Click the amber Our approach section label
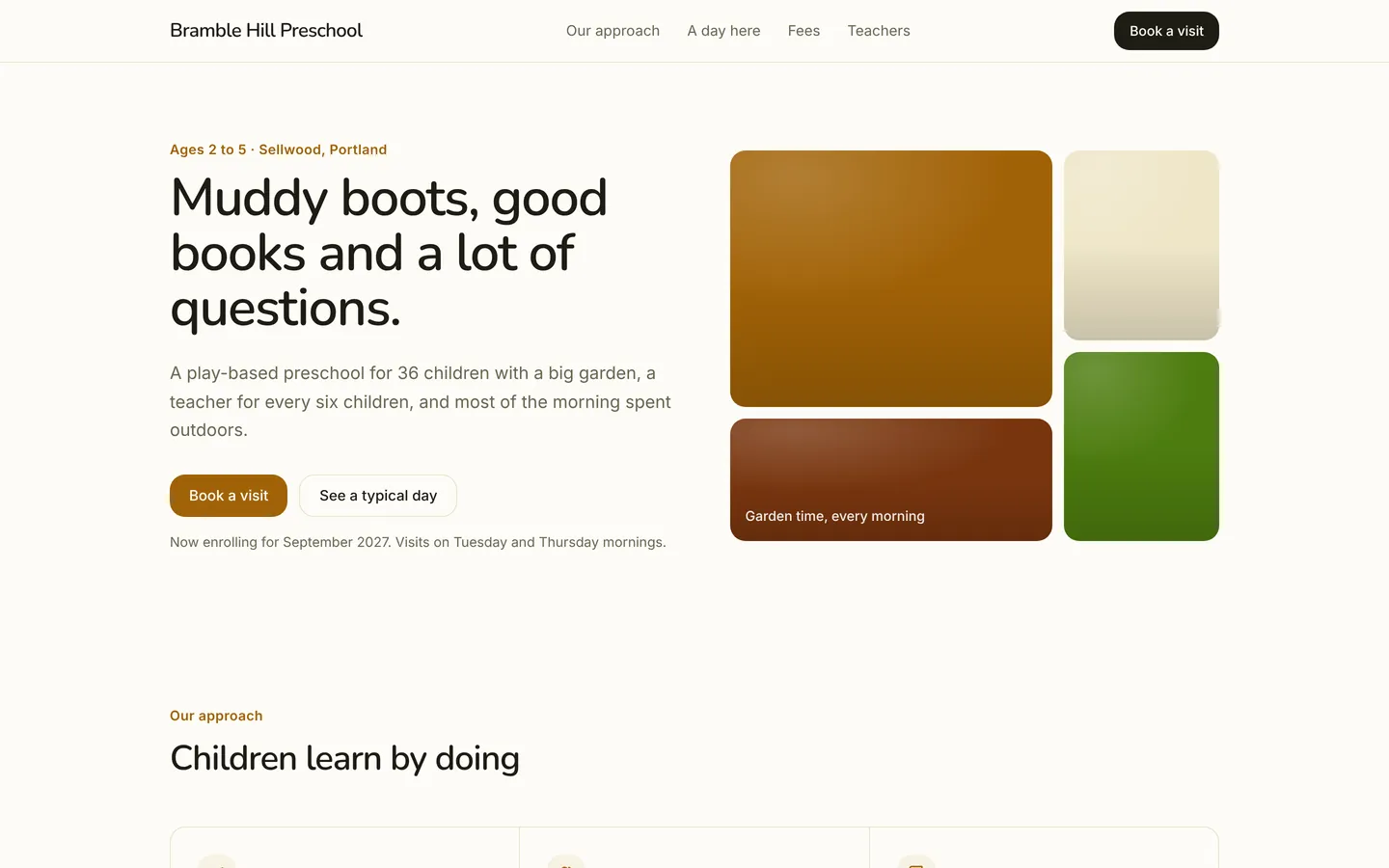Screen dimensions: 1389x868 [x=216, y=716]
